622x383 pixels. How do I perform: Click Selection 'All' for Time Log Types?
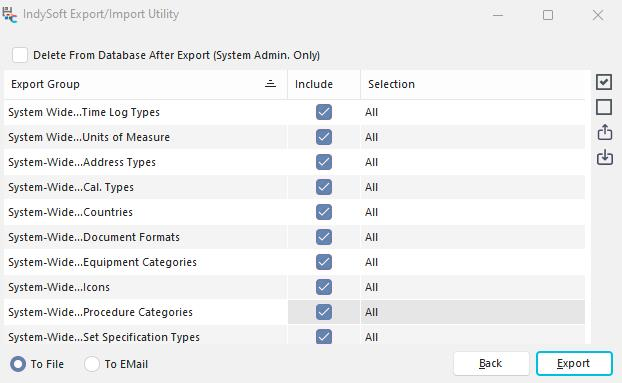[x=473, y=112]
